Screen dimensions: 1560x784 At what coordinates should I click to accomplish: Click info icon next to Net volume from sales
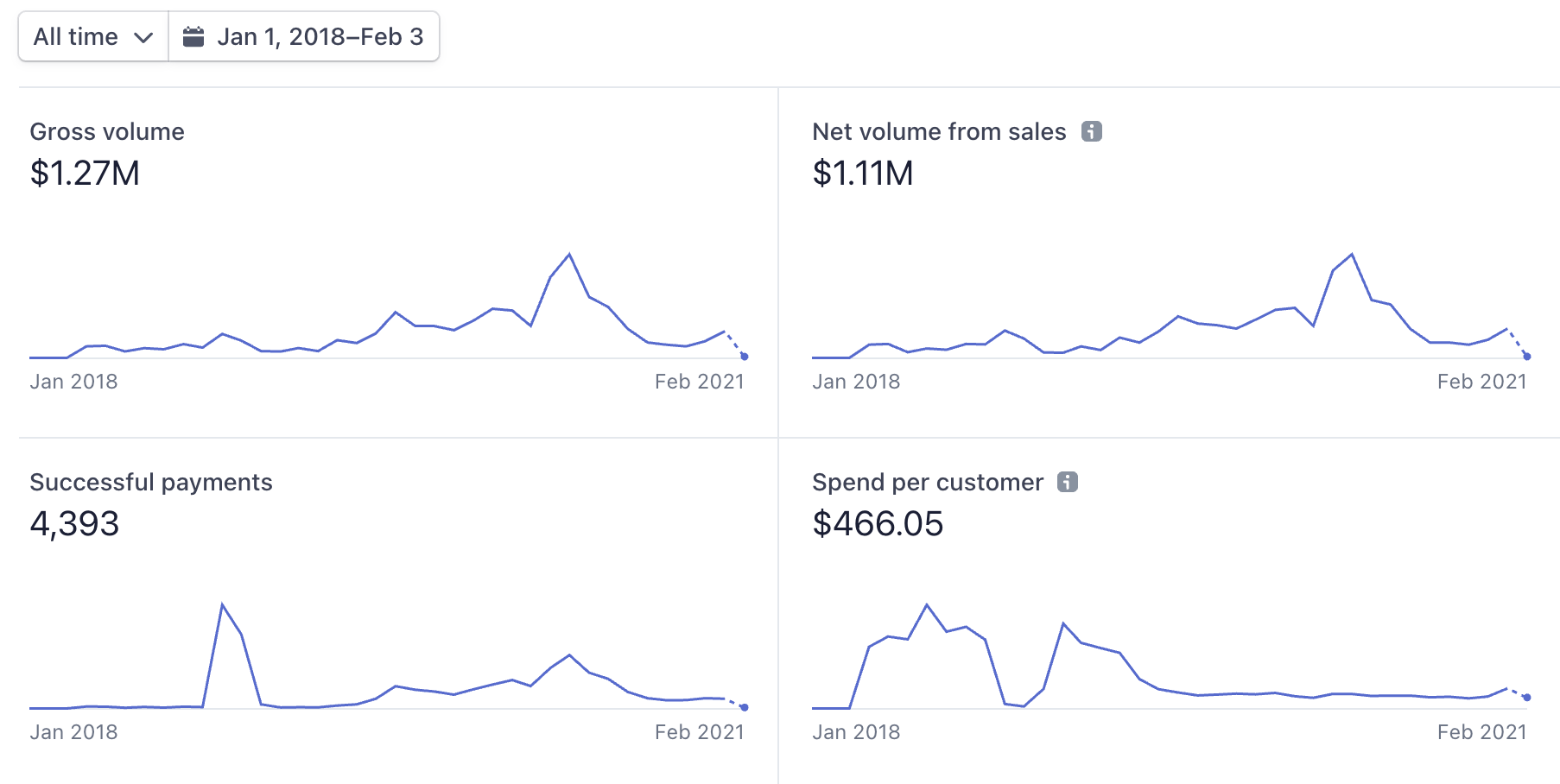pos(1092,131)
